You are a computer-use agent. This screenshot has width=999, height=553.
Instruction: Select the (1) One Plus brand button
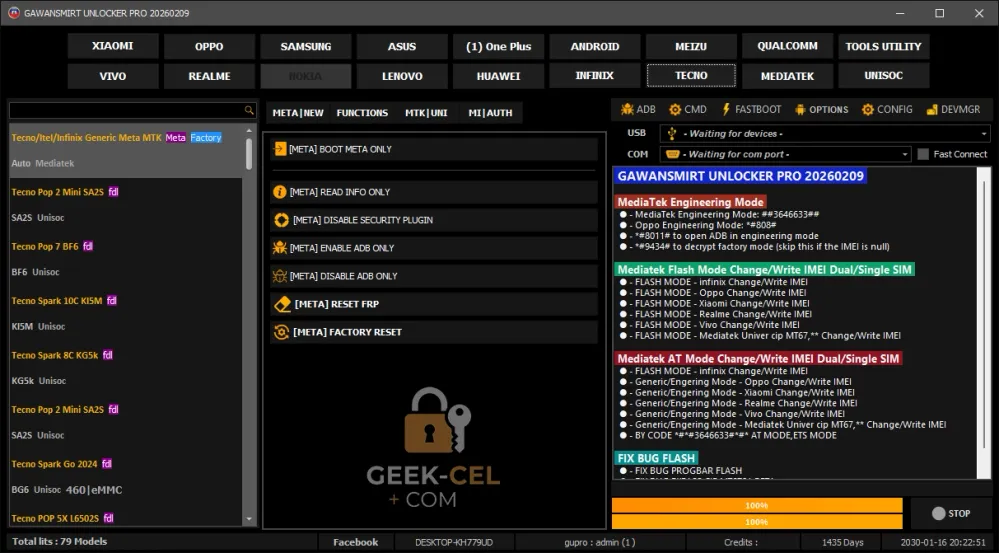[x=498, y=47]
